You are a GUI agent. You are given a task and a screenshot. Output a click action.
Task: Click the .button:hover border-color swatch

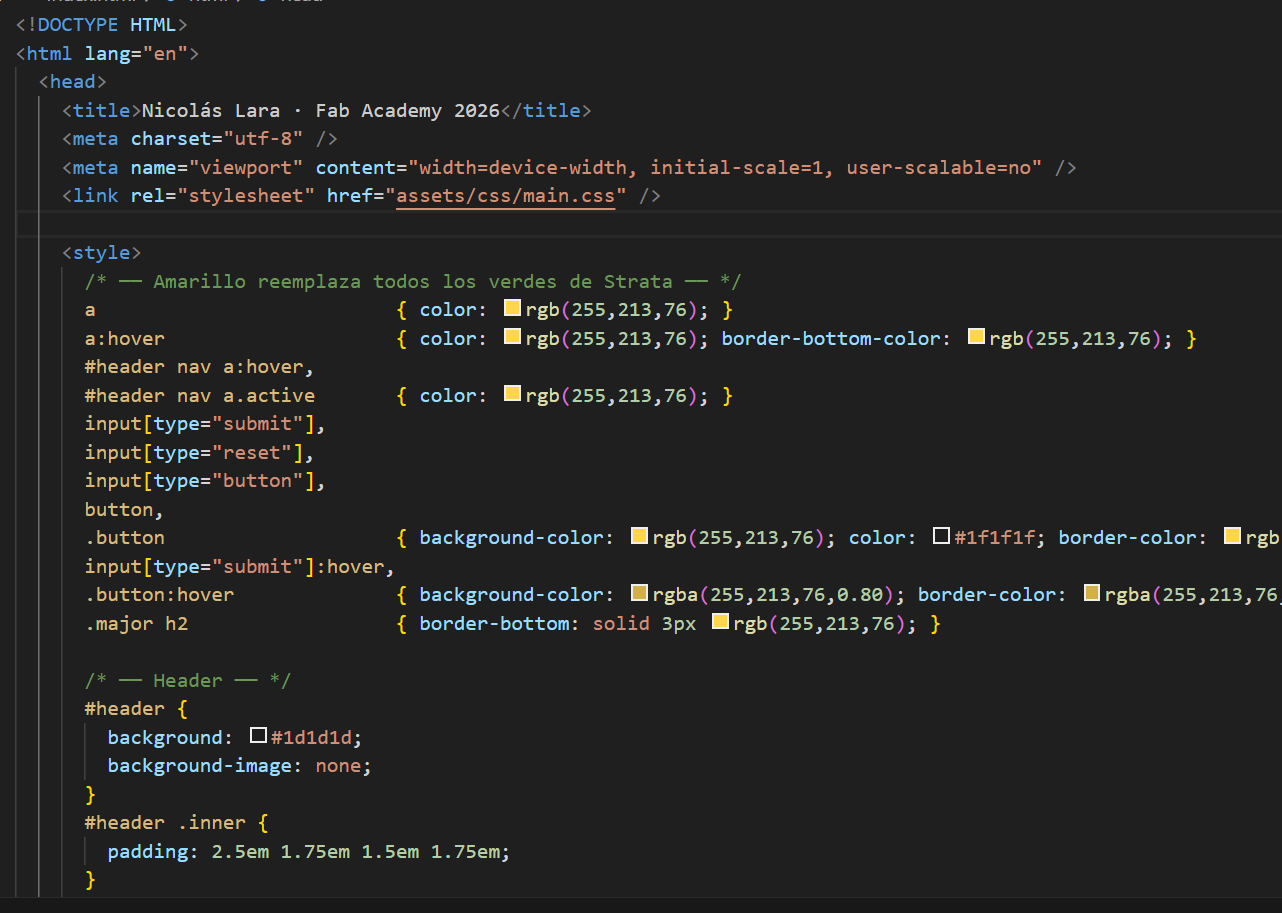pos(1092,594)
